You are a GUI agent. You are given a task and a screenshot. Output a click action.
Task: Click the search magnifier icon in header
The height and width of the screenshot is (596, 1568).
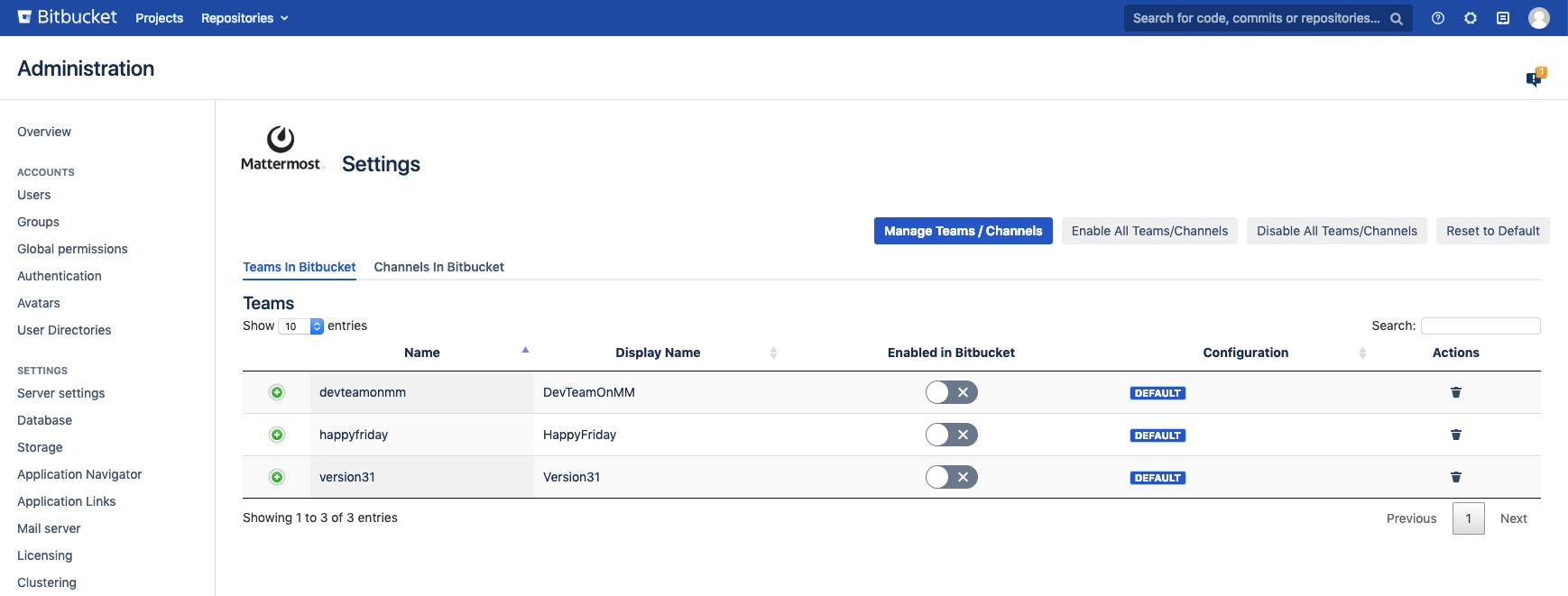click(x=1396, y=18)
